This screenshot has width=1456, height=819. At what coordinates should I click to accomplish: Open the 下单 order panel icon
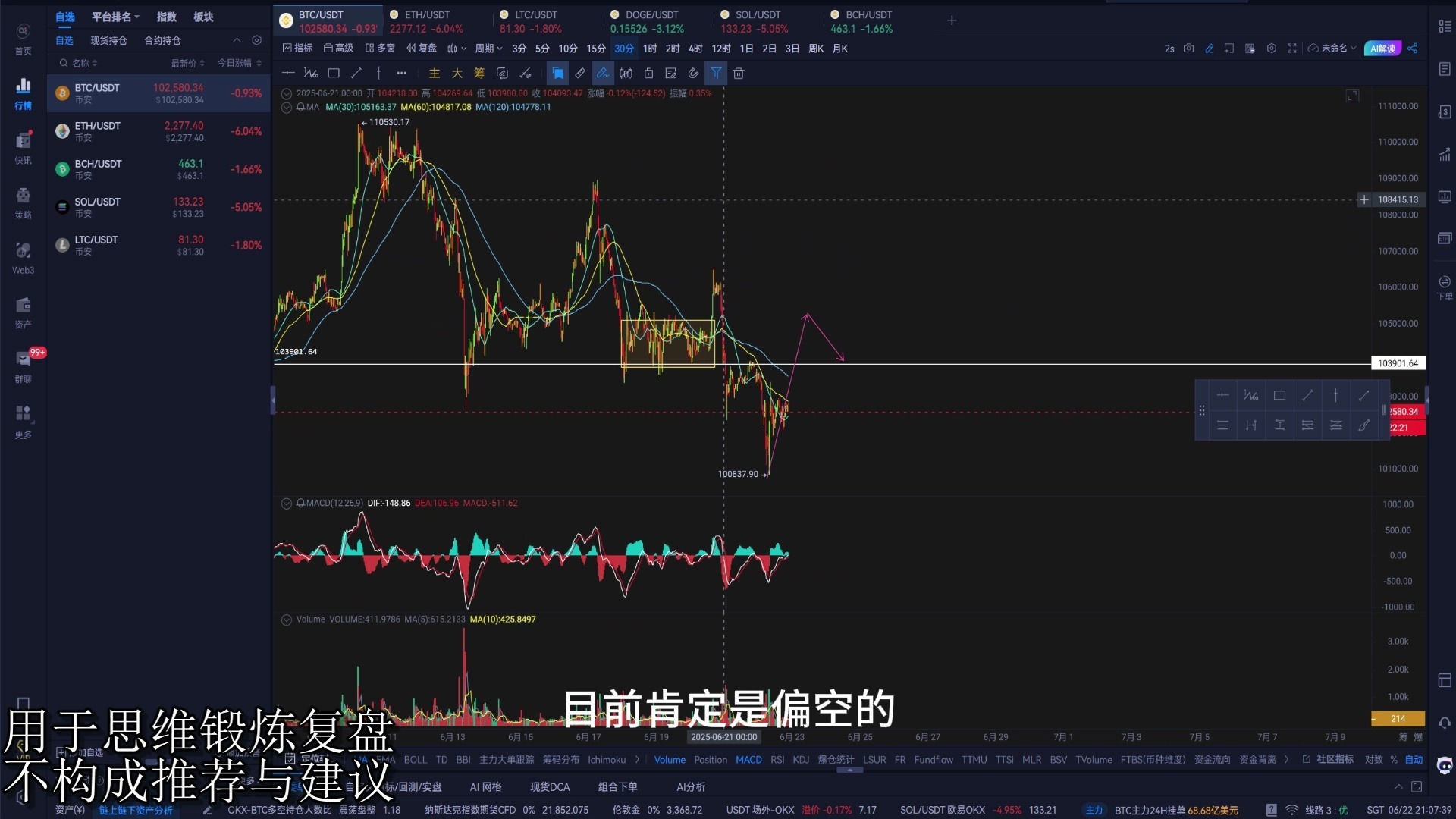click(1445, 287)
